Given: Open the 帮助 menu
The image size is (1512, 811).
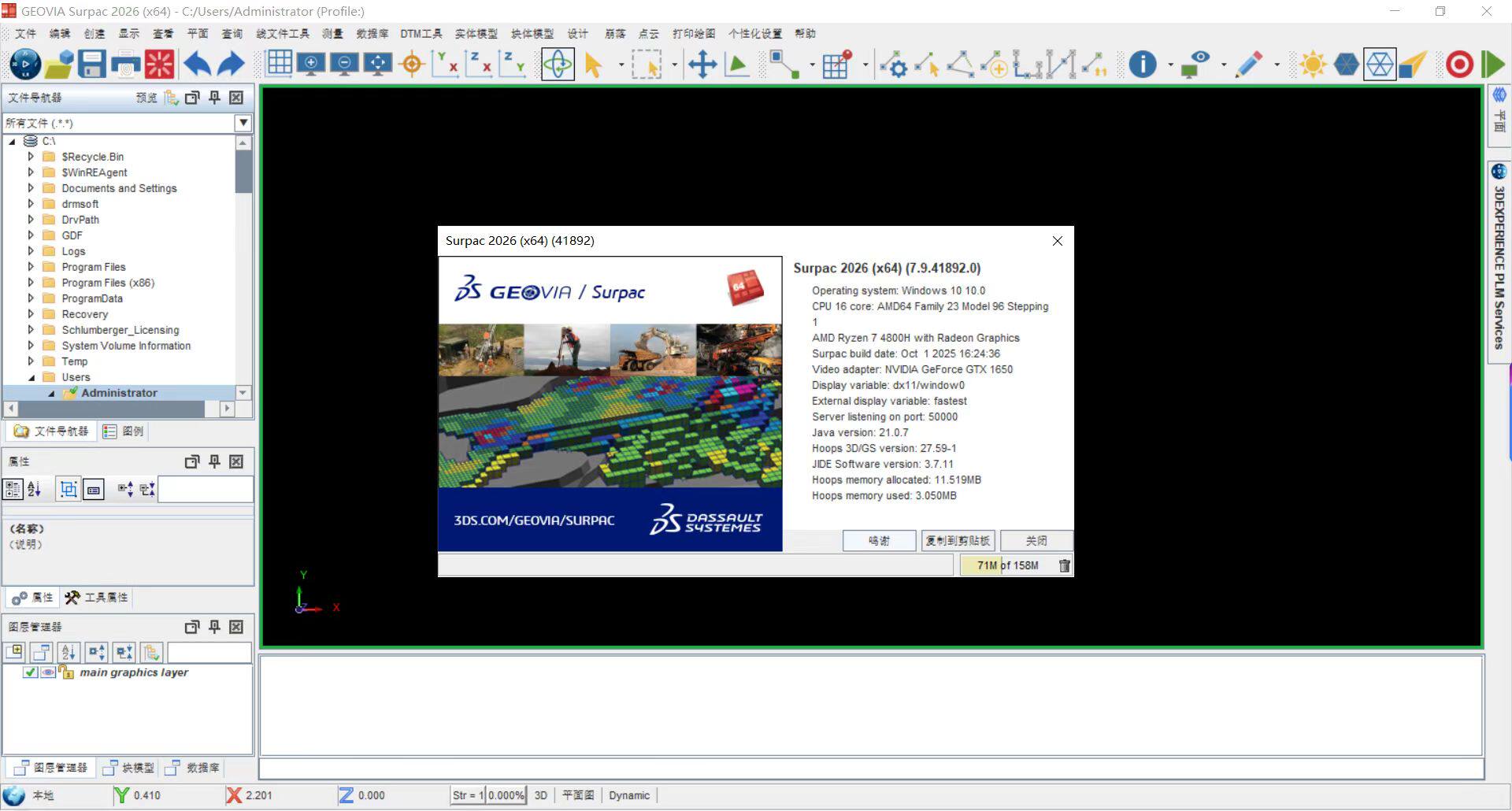Looking at the screenshot, I should click(805, 34).
